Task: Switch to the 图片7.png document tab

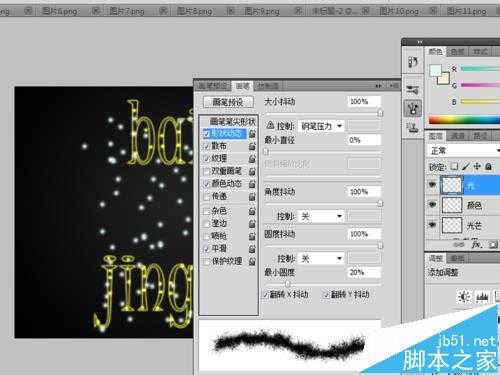Action: pyautogui.click(x=127, y=12)
